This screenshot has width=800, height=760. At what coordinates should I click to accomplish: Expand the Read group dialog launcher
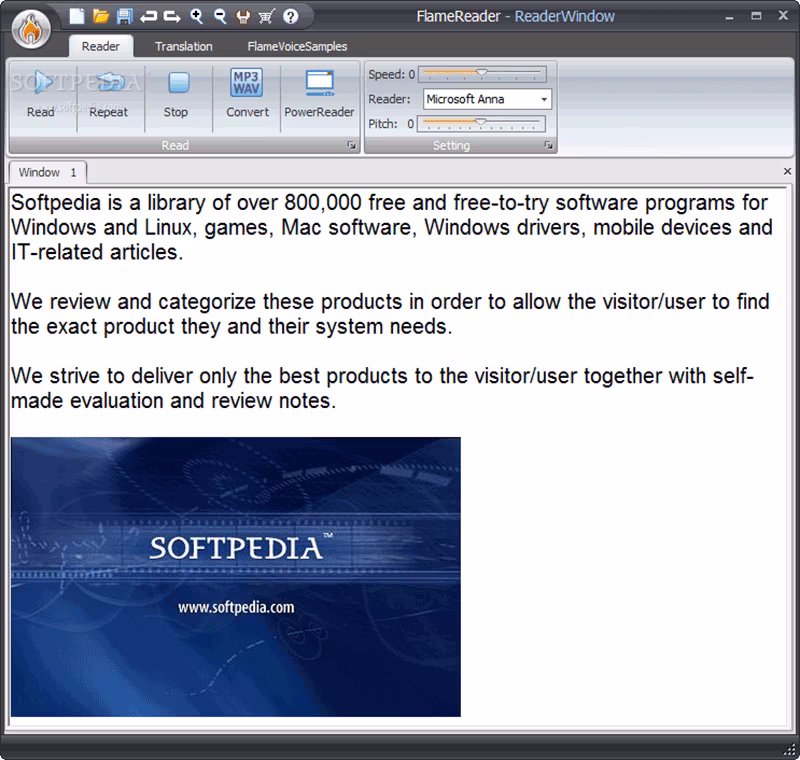point(352,145)
